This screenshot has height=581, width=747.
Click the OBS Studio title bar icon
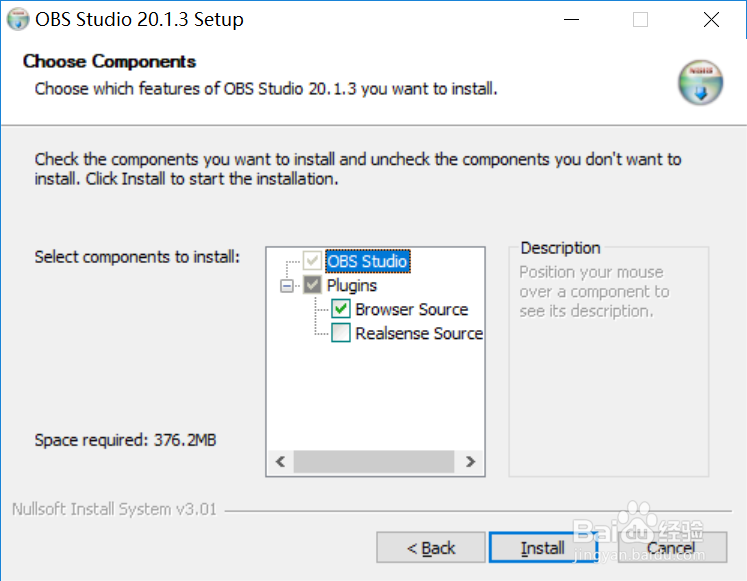tap(18, 19)
